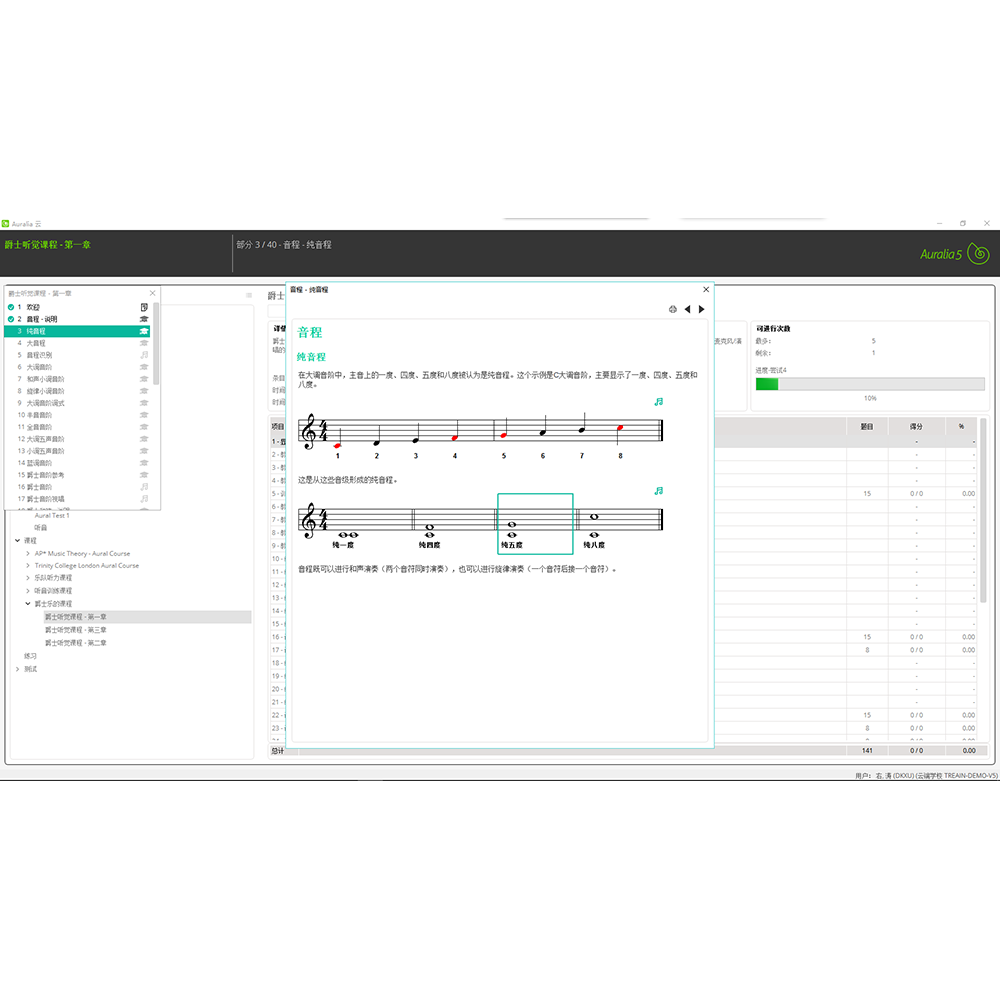Play the perfect intervals audio note icon
Image resolution: width=1000 pixels, height=1000 pixels.
coord(658,491)
